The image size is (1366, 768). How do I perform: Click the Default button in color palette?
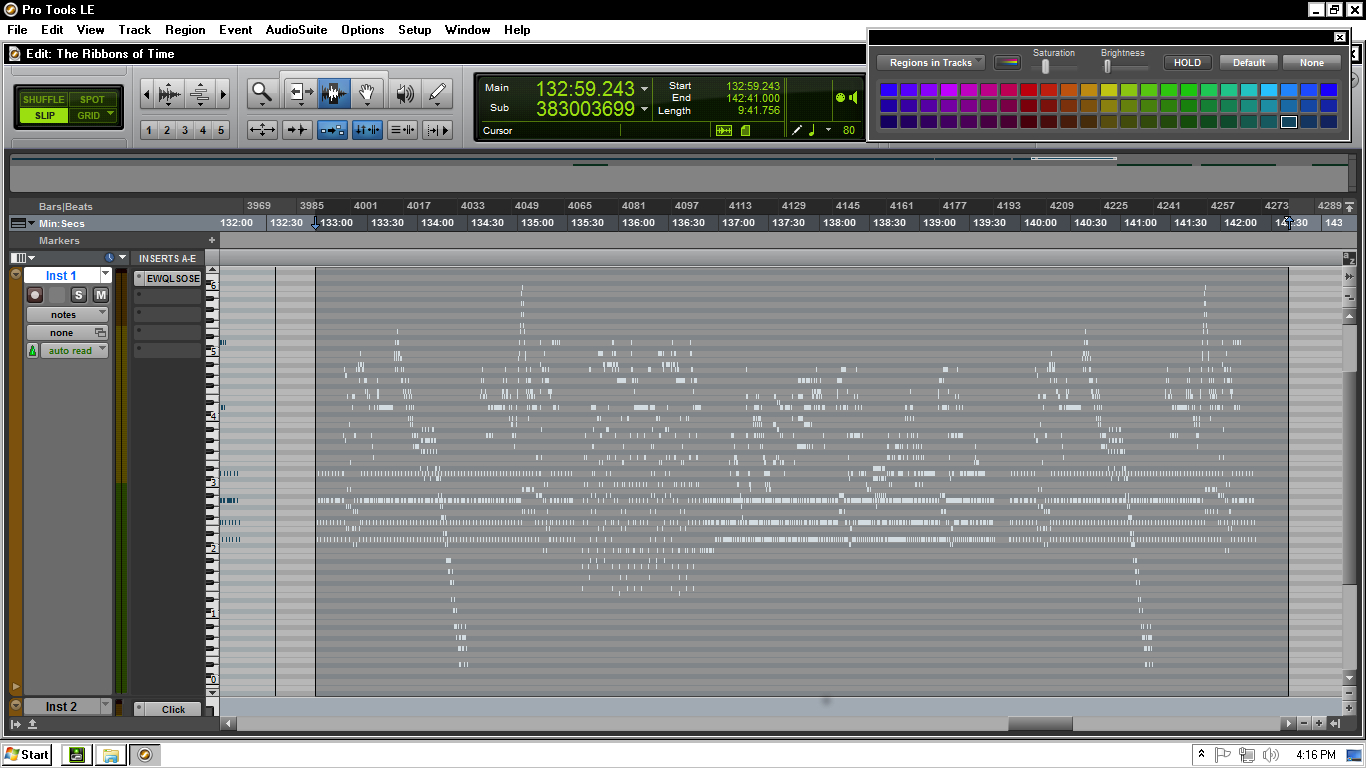[1248, 63]
